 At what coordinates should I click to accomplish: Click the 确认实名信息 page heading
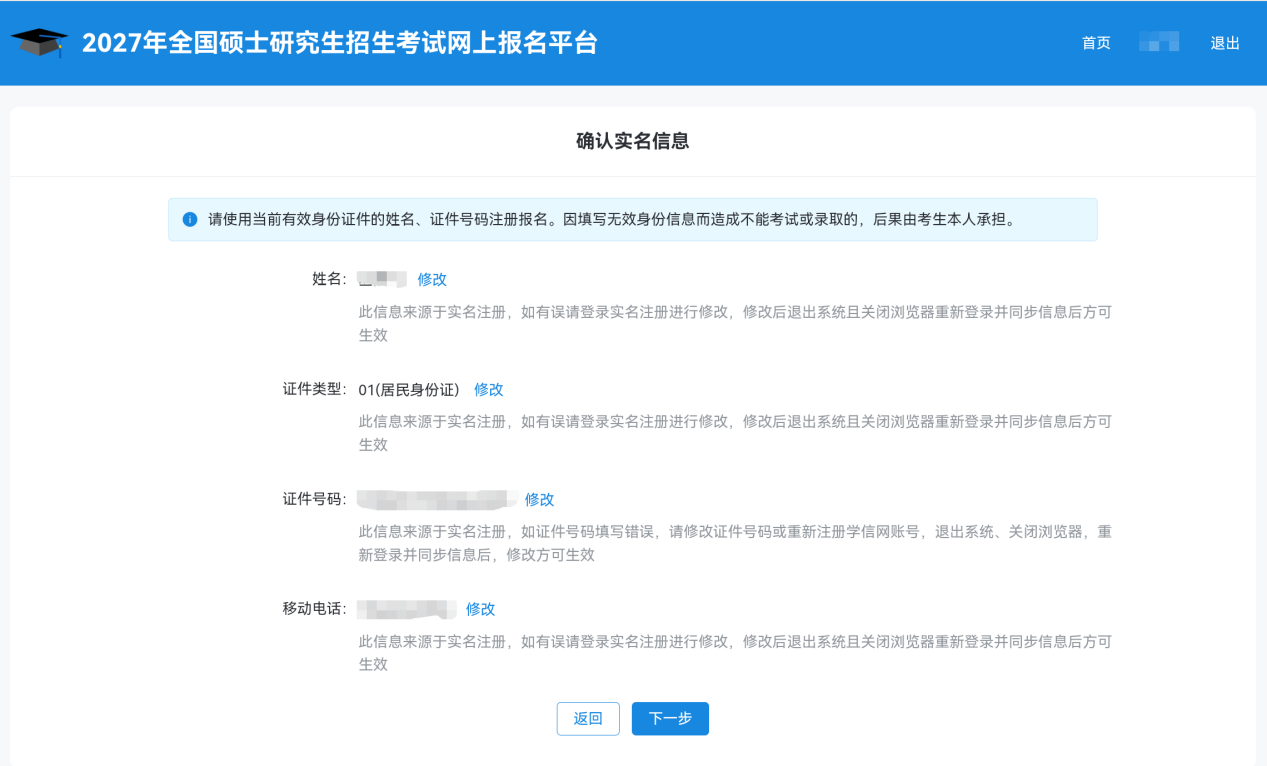pos(633,141)
